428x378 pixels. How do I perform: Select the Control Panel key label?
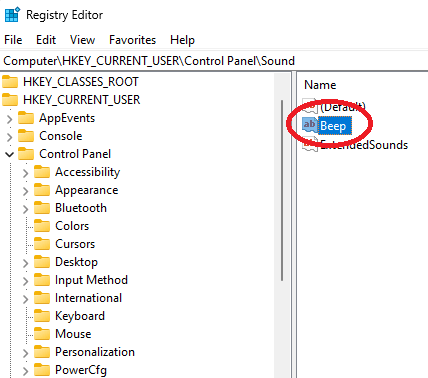pyautogui.click(x=75, y=154)
